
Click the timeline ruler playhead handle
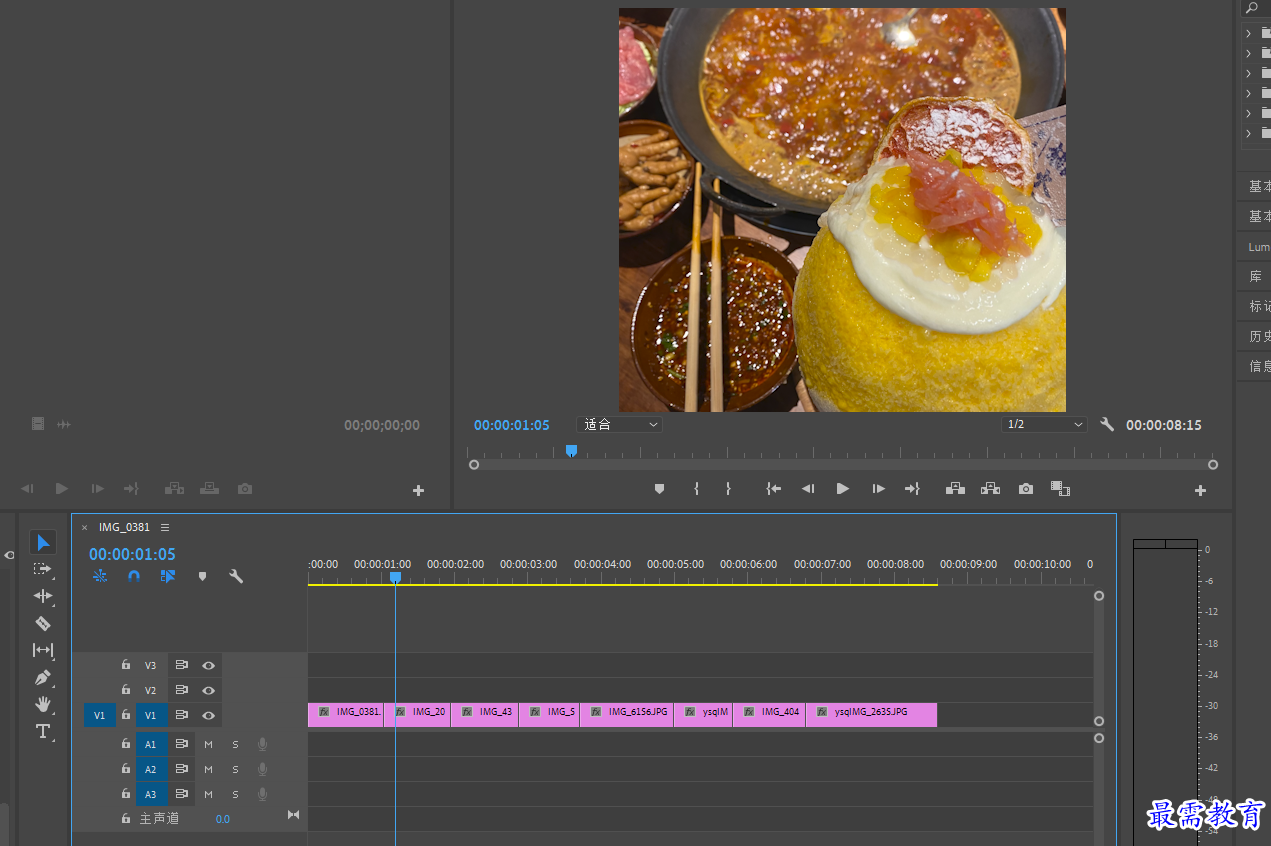pos(395,577)
